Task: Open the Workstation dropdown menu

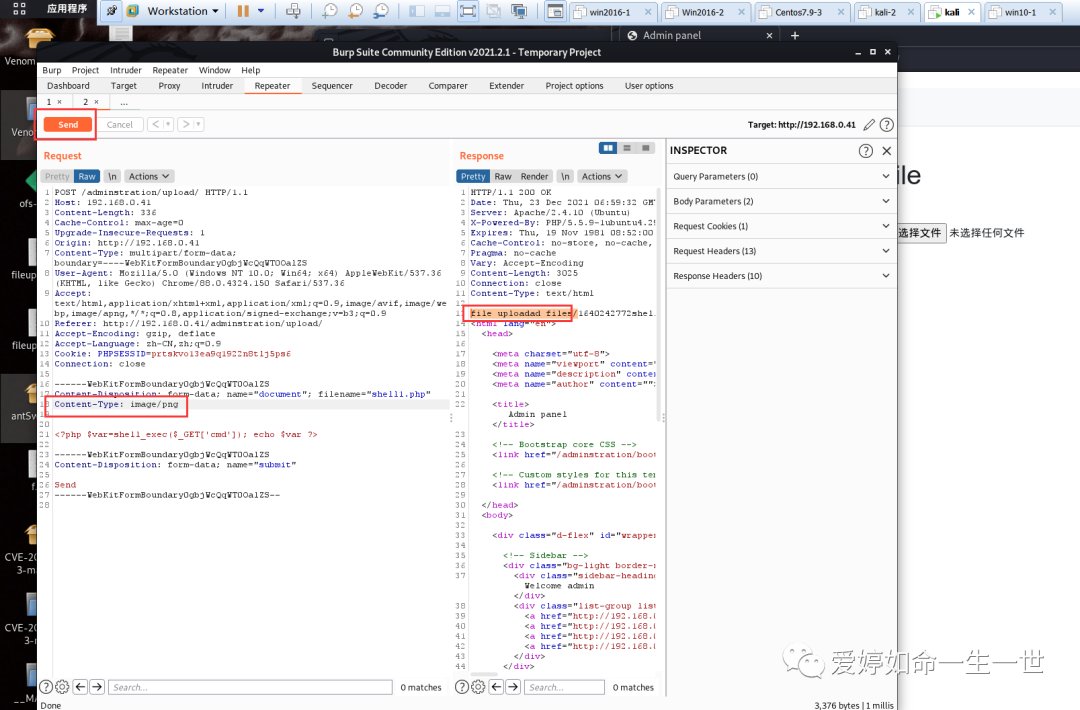Action: [x=183, y=11]
